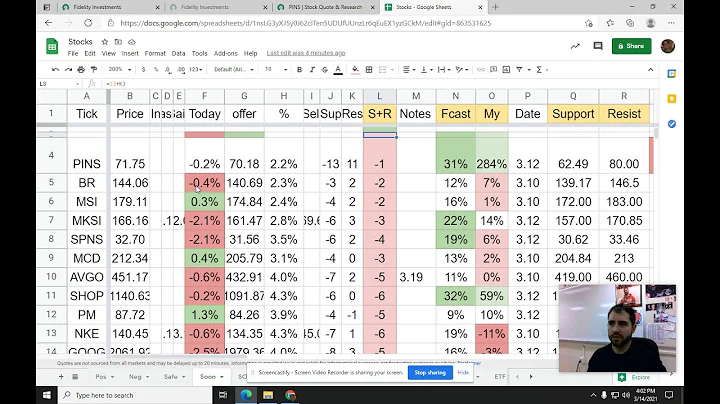Open text wrapping dropdown

(x=444, y=70)
